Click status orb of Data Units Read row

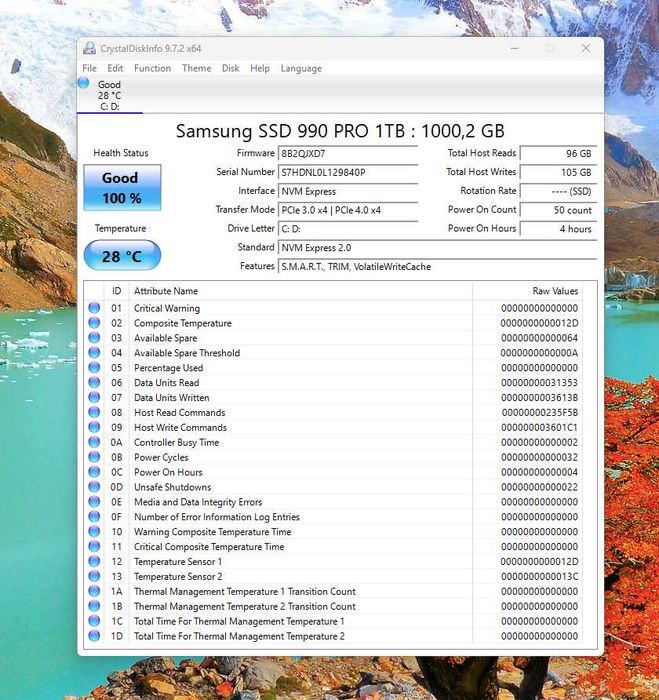pyautogui.click(x=94, y=382)
